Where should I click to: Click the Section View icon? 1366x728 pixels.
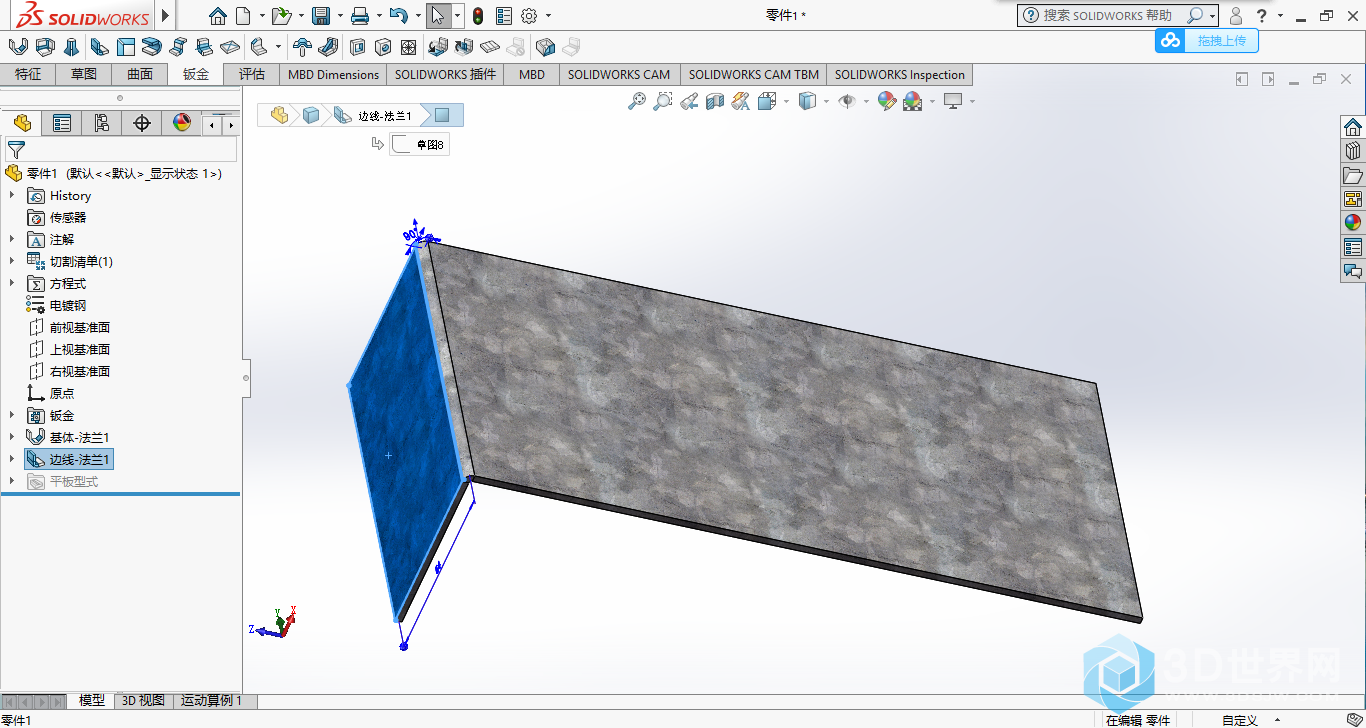point(715,101)
